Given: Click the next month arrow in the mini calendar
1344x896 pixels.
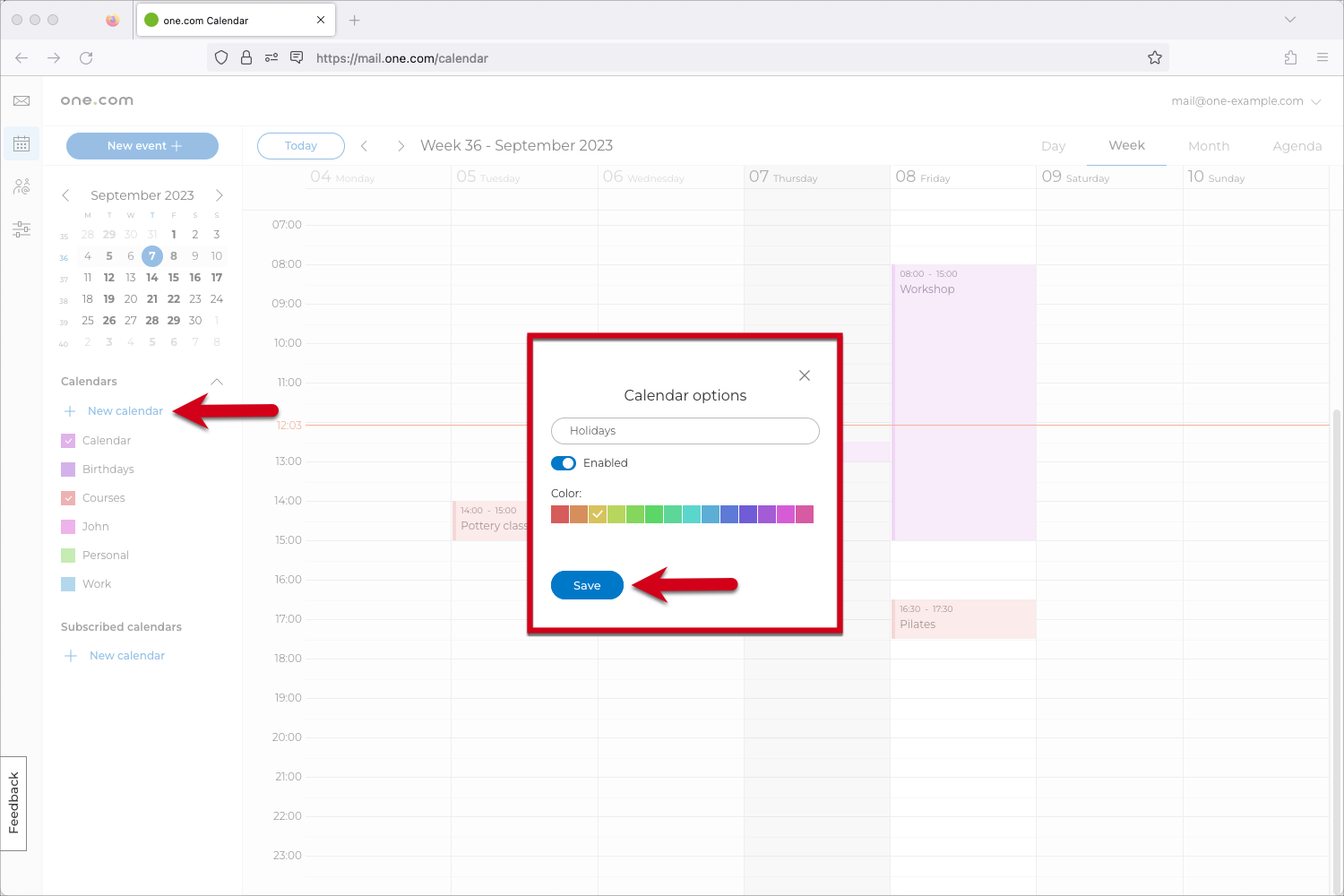Looking at the screenshot, I should [x=220, y=194].
